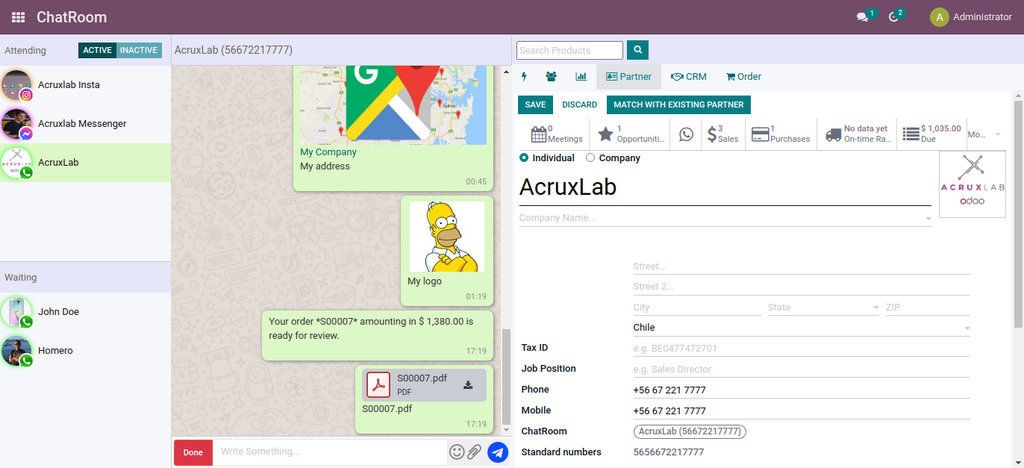This screenshot has width=1024, height=468.
Task: Click the Street 2 input field
Action: (x=801, y=287)
